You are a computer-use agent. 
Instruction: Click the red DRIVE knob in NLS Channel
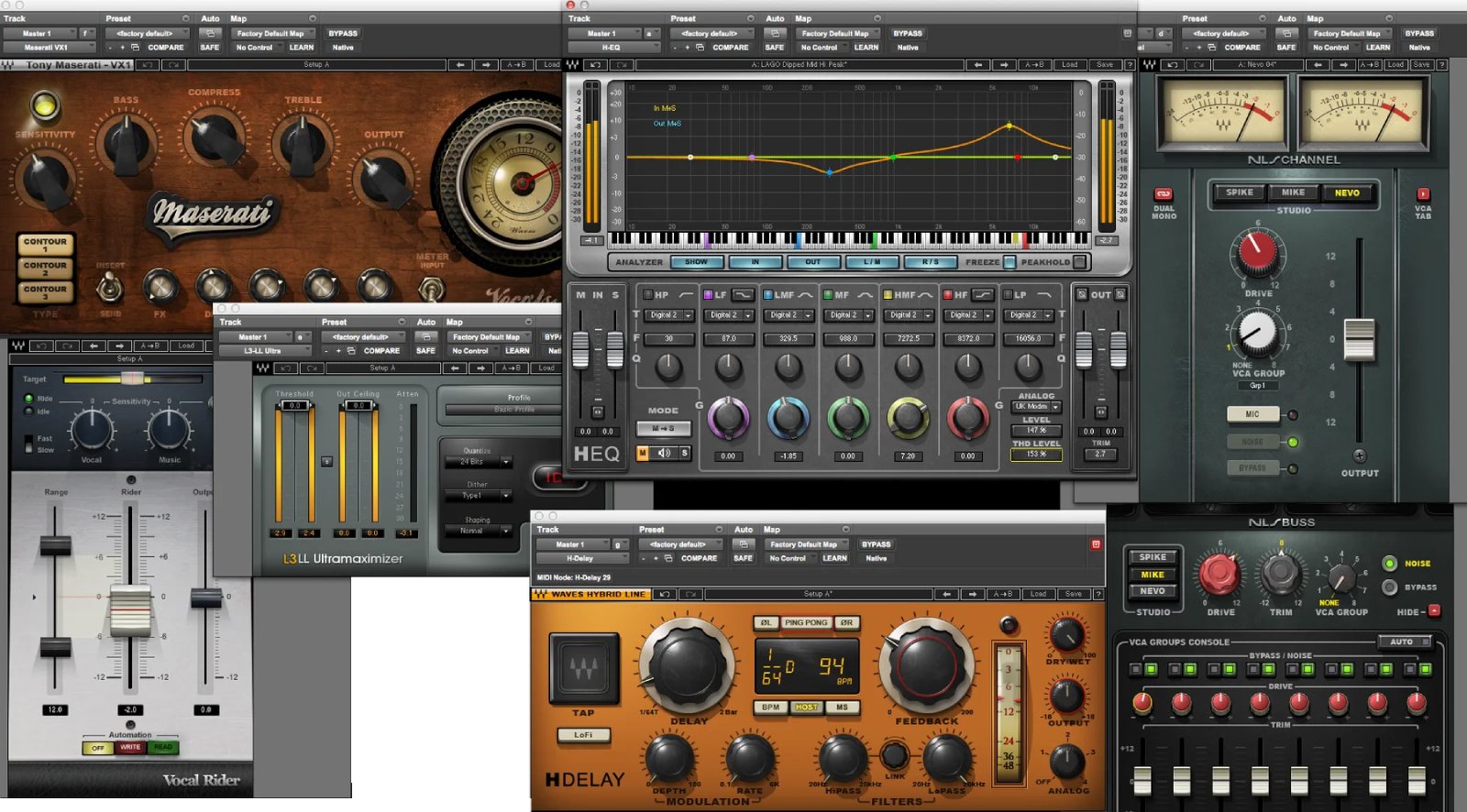1257,251
